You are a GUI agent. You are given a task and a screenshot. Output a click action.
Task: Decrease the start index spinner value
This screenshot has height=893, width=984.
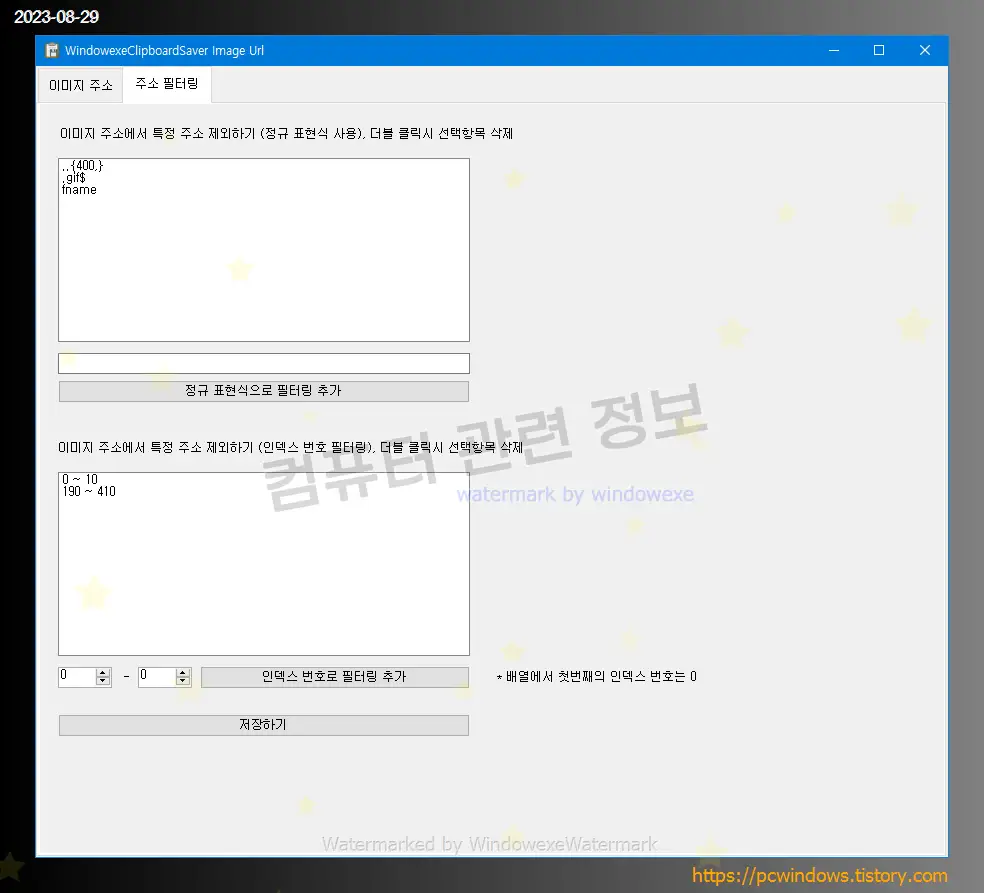click(x=103, y=681)
